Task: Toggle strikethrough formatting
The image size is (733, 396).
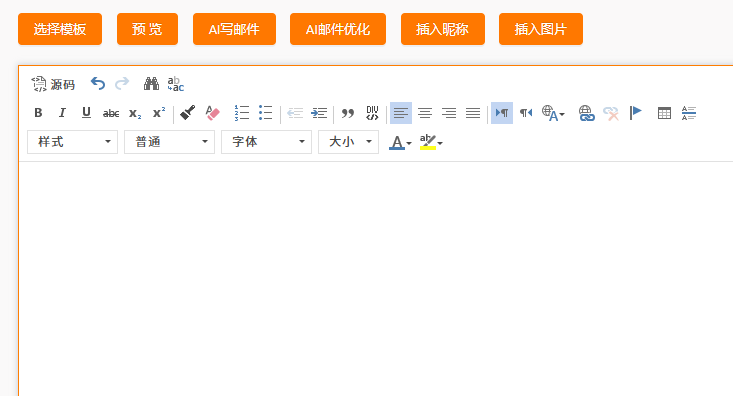Action: (x=111, y=113)
